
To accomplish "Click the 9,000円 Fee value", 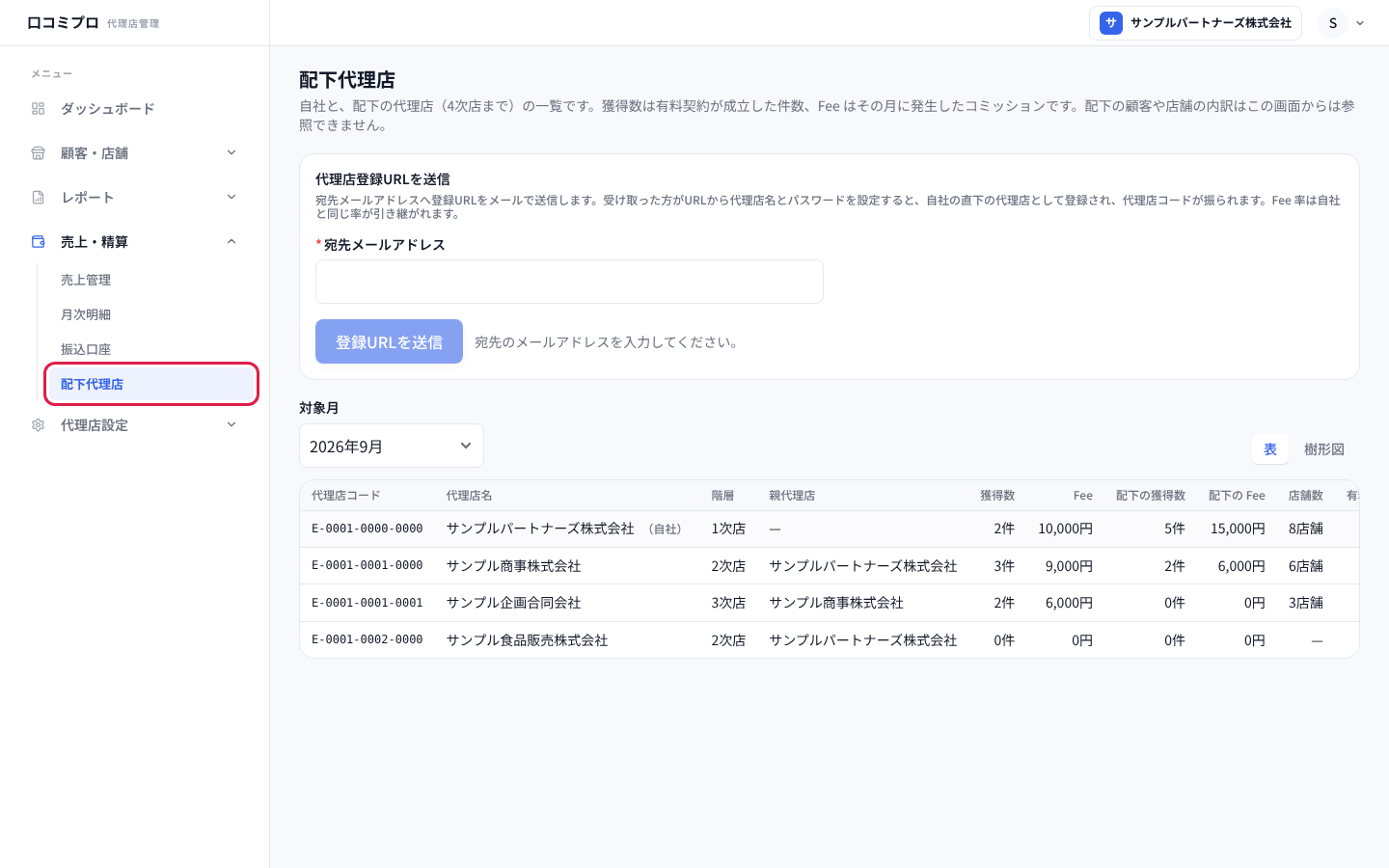I will click(x=1069, y=566).
